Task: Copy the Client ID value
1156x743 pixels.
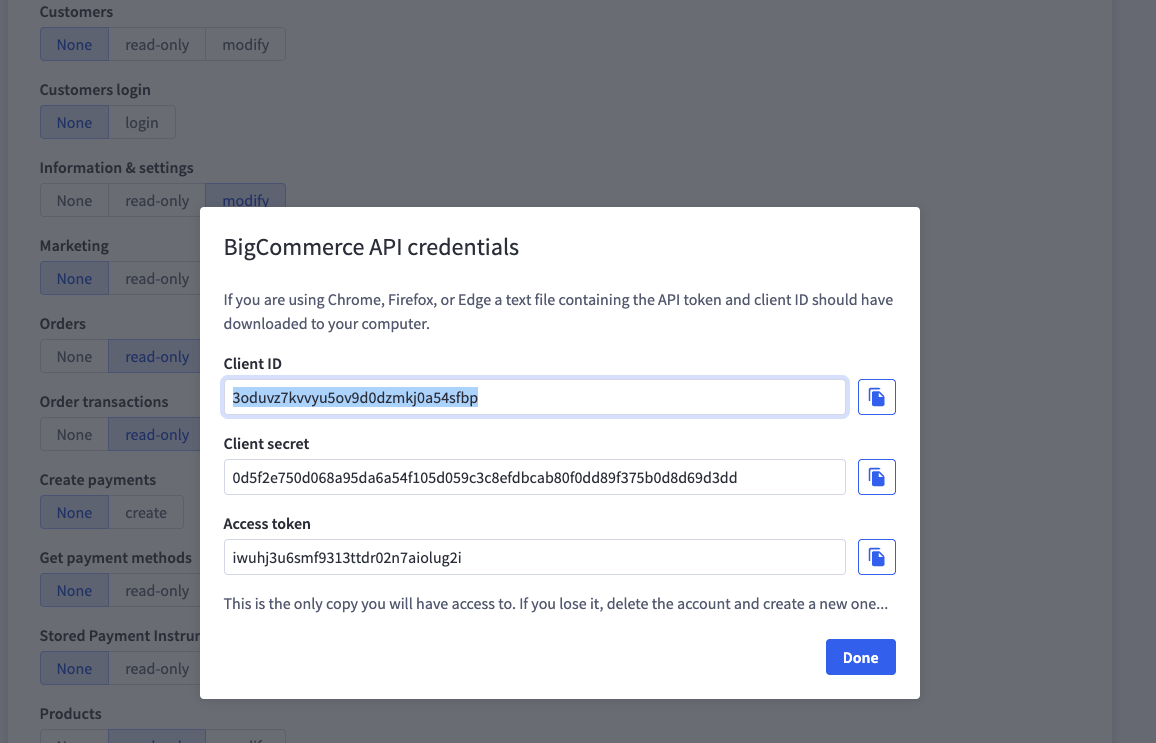Action: click(877, 397)
